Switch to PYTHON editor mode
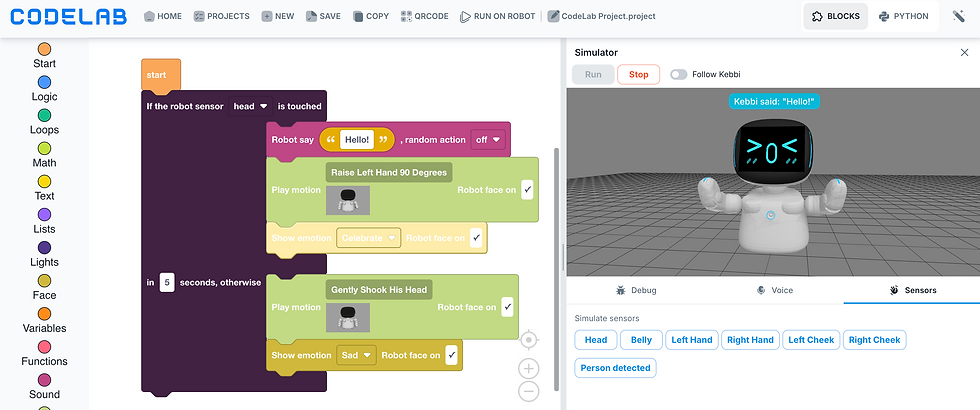This screenshot has width=980, height=410. [904, 16]
